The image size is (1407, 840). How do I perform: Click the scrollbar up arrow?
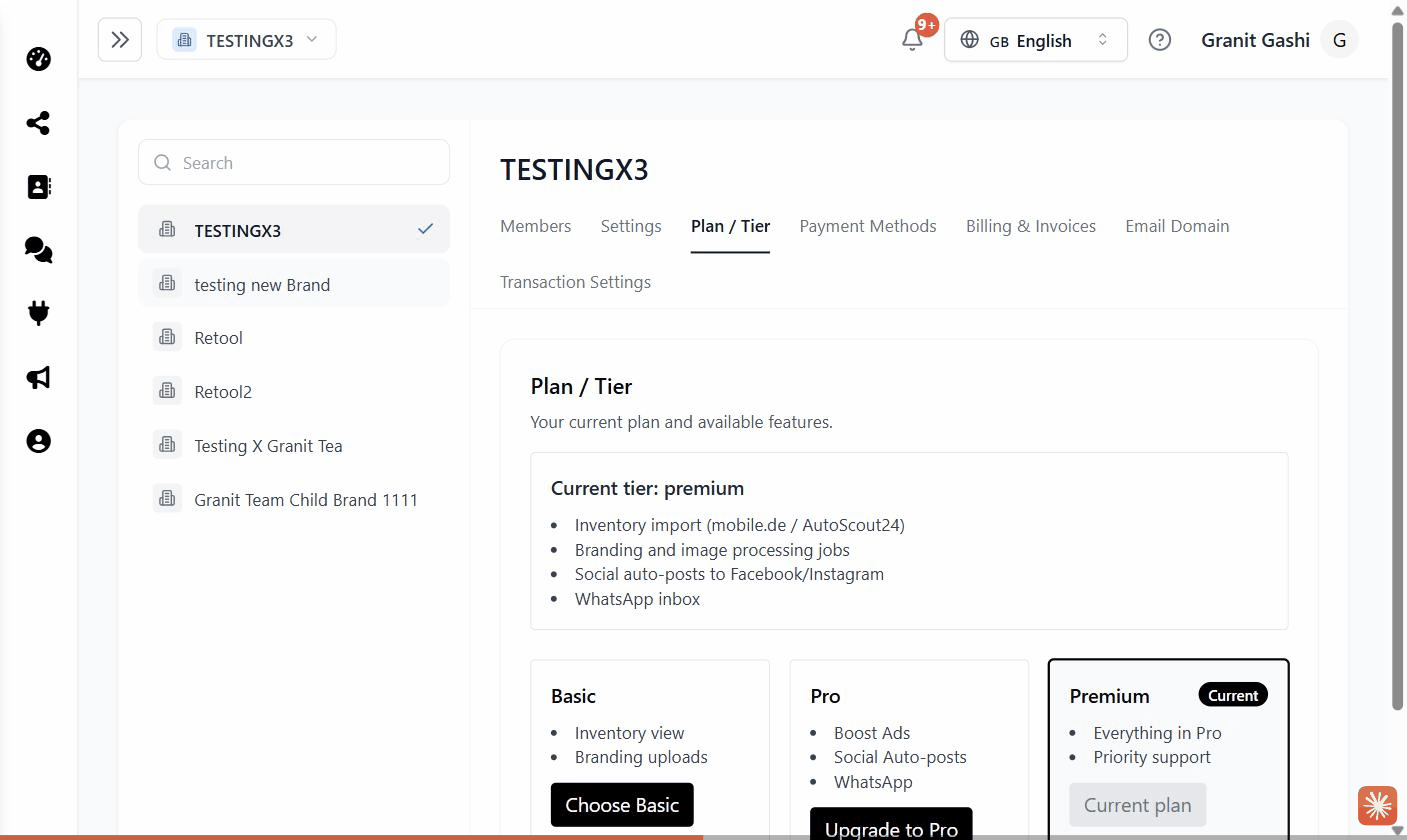pyautogui.click(x=1398, y=8)
